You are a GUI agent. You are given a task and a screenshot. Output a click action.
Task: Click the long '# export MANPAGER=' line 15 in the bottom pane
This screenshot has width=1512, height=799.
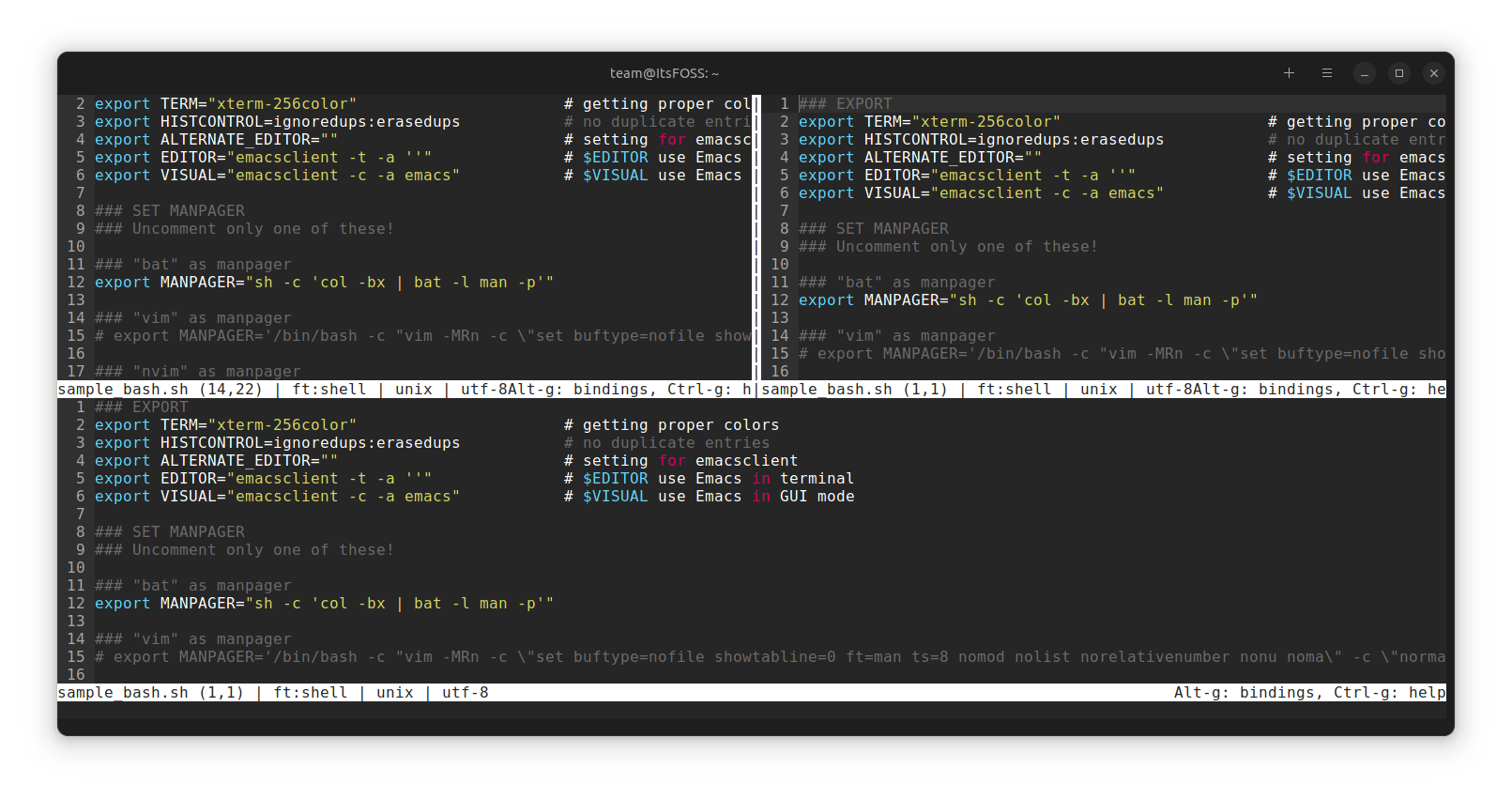point(771,657)
